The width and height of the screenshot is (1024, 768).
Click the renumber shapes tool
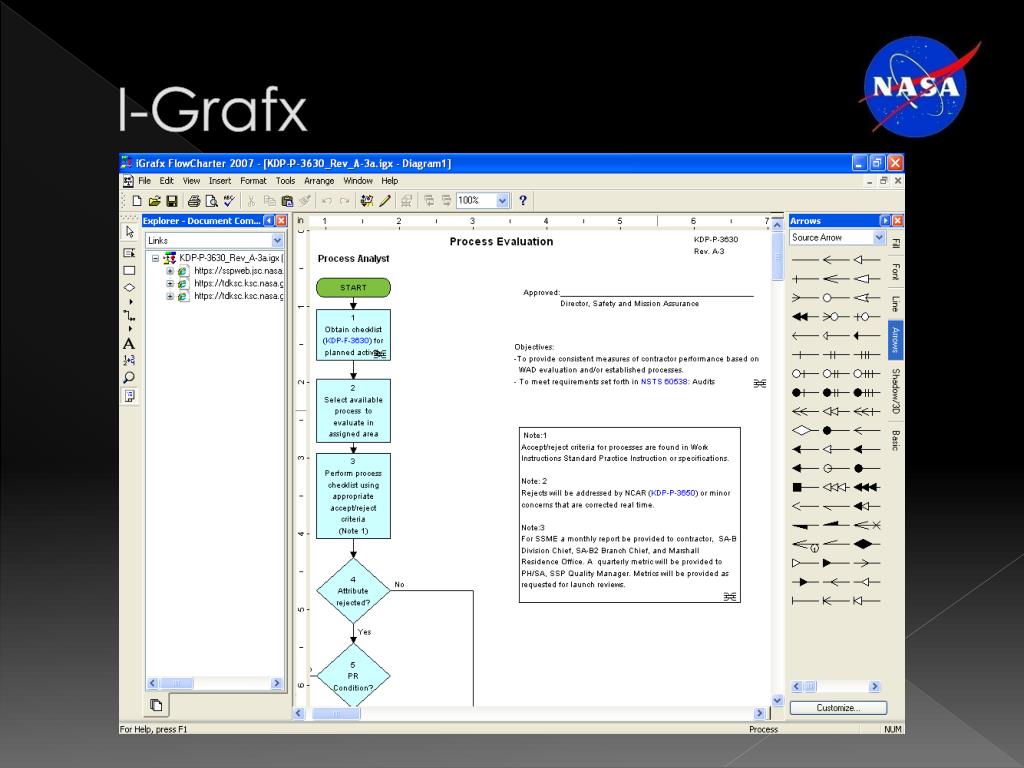(129, 360)
